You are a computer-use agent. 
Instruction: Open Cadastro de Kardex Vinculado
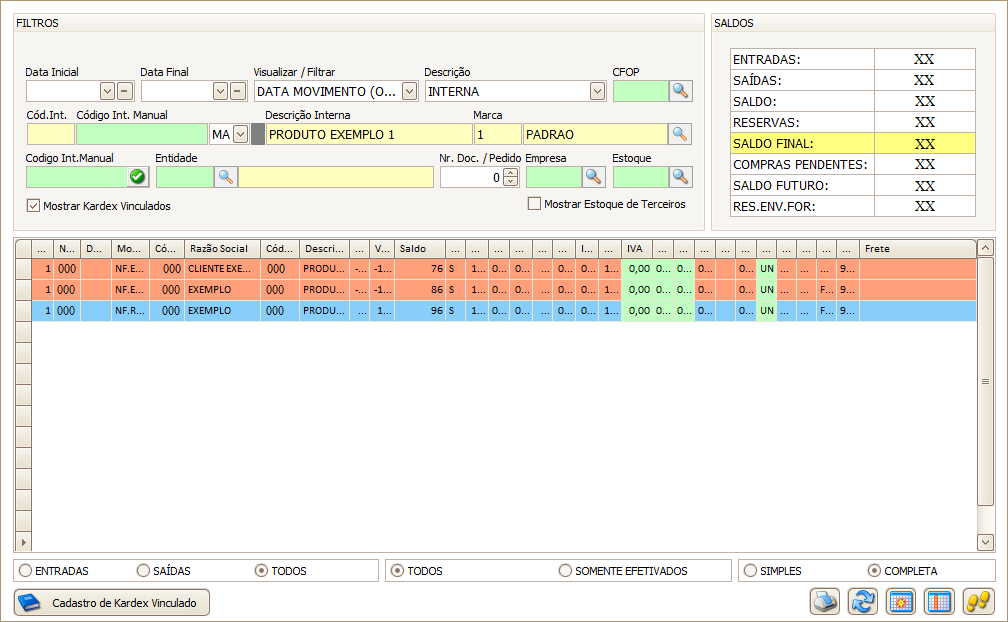pyautogui.click(x=112, y=603)
